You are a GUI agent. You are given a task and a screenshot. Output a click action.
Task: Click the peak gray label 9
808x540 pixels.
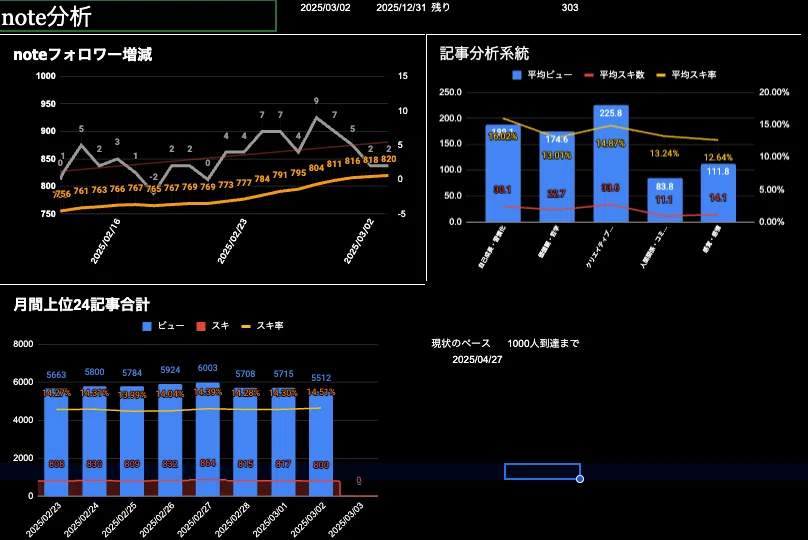(x=316, y=101)
